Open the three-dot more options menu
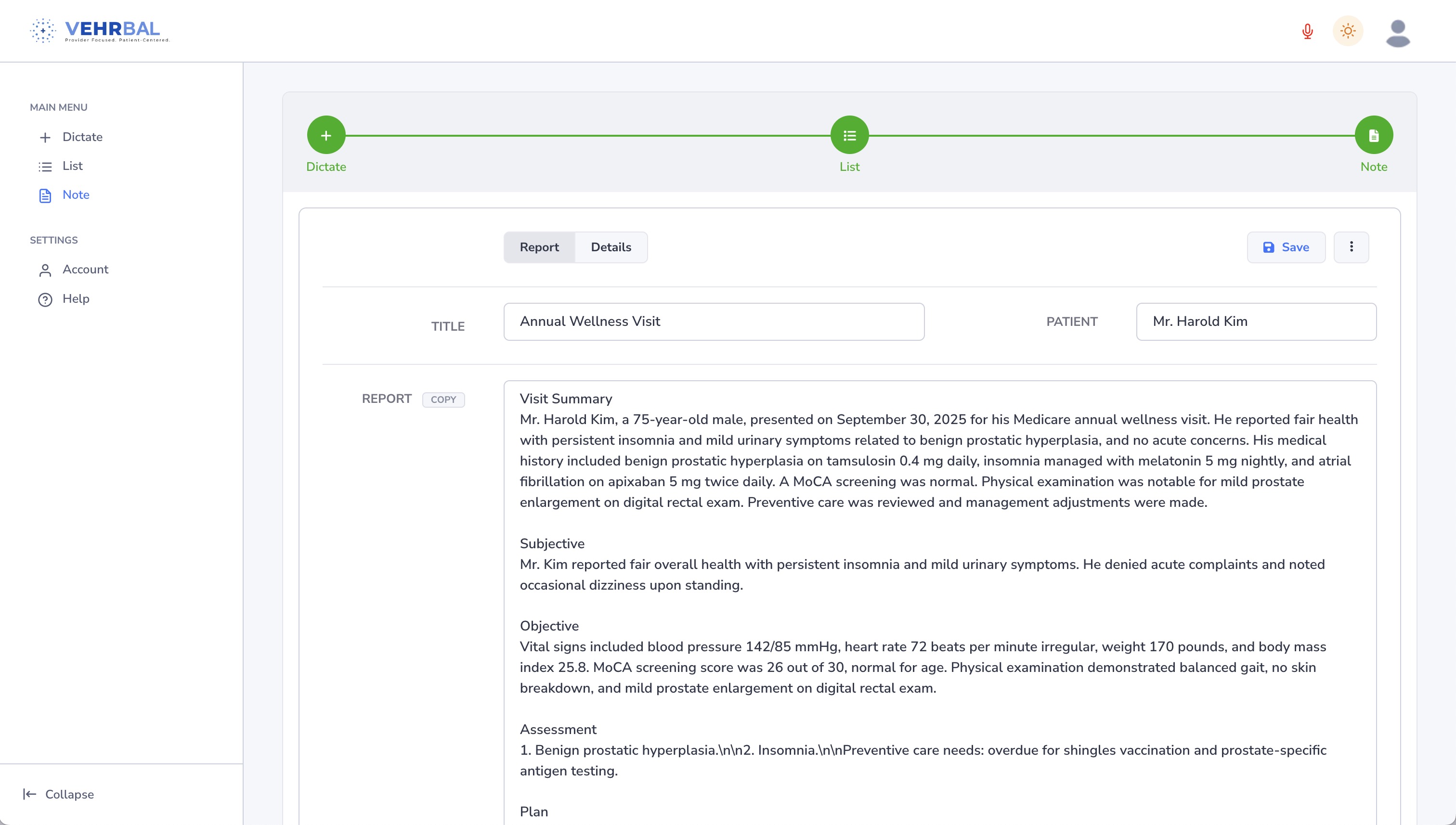The width and height of the screenshot is (1456, 825). point(1351,247)
